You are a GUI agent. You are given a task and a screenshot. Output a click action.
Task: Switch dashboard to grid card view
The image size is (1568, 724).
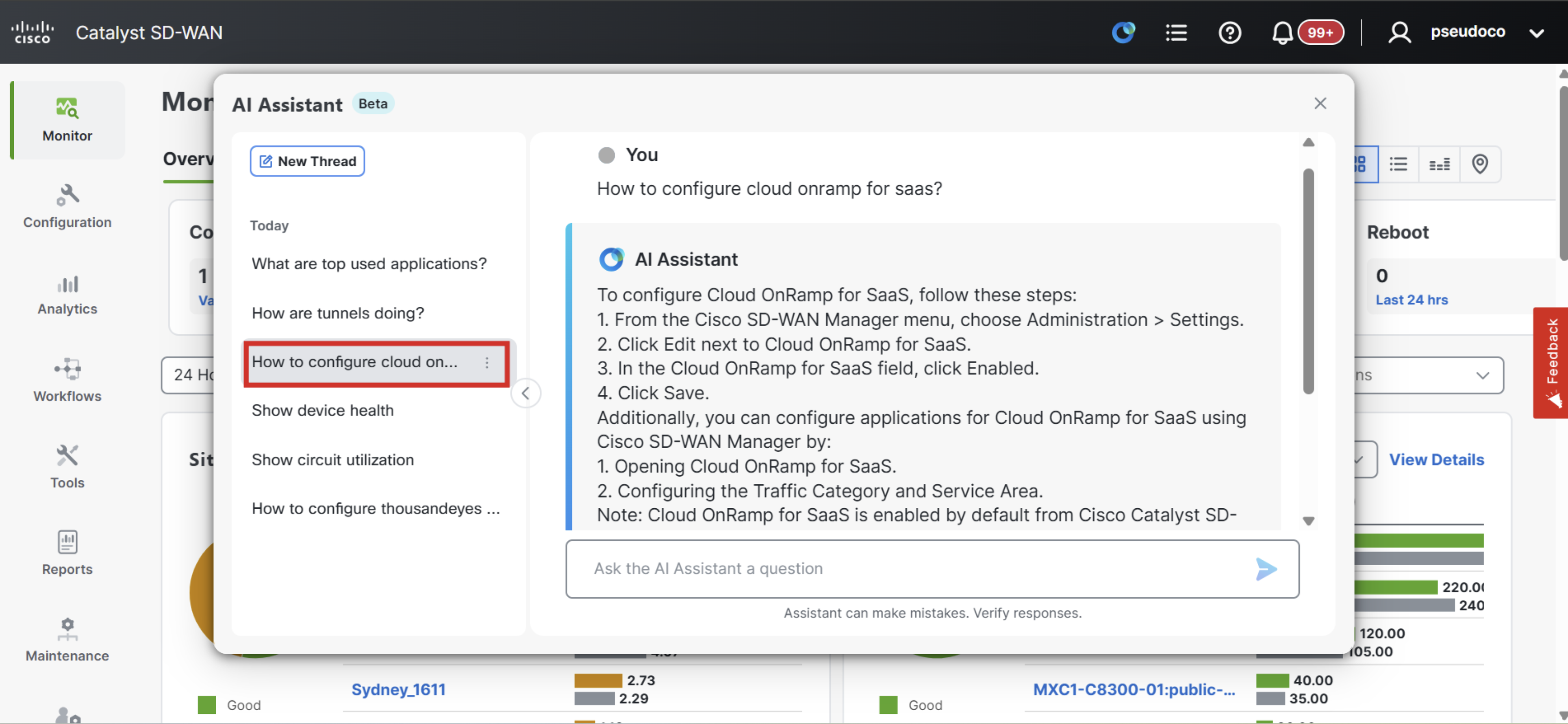(x=1363, y=164)
